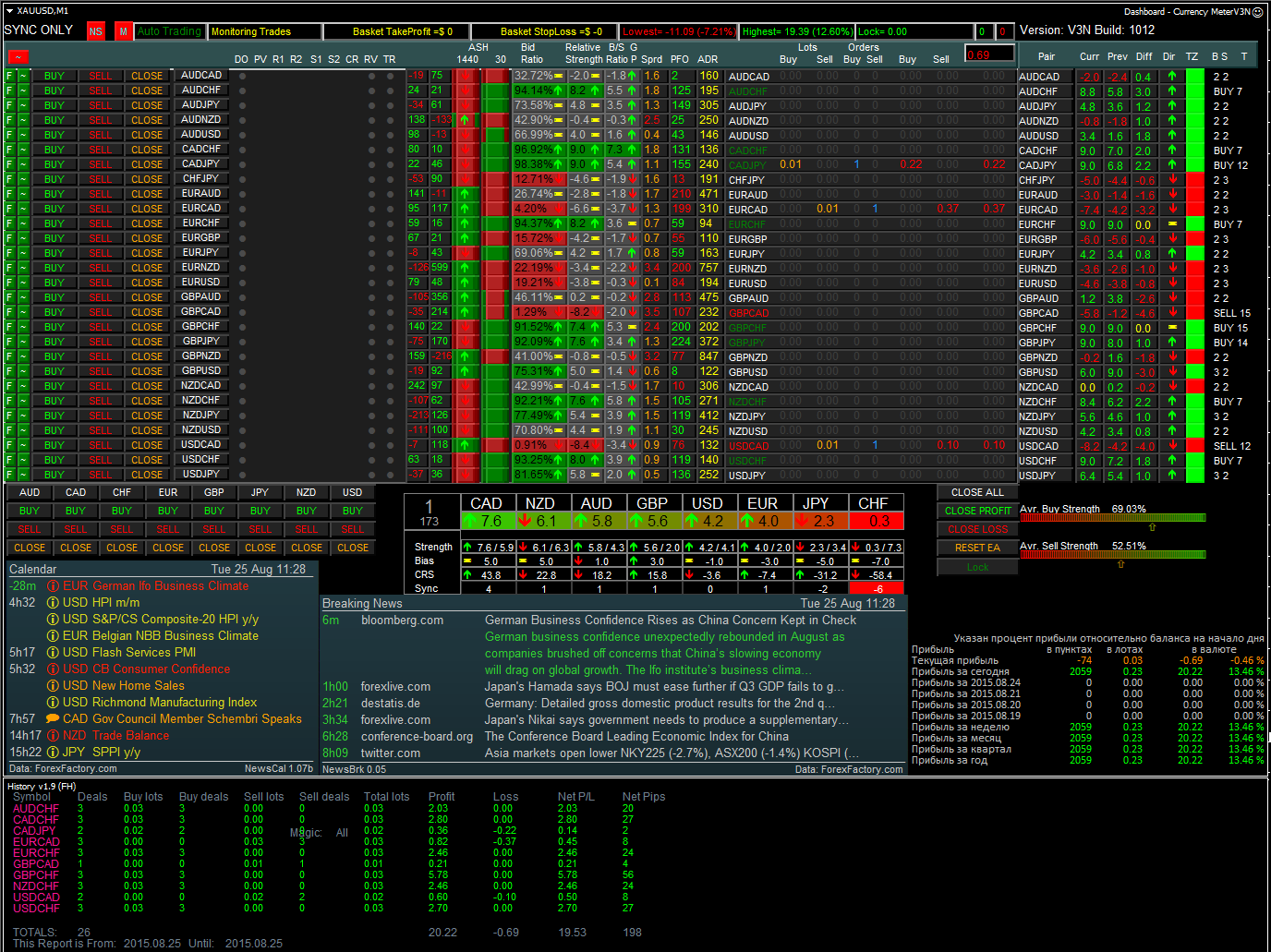Image resolution: width=1271 pixels, height=952 pixels.
Task: Select the JPY currency basket tab
Action: 260,493
